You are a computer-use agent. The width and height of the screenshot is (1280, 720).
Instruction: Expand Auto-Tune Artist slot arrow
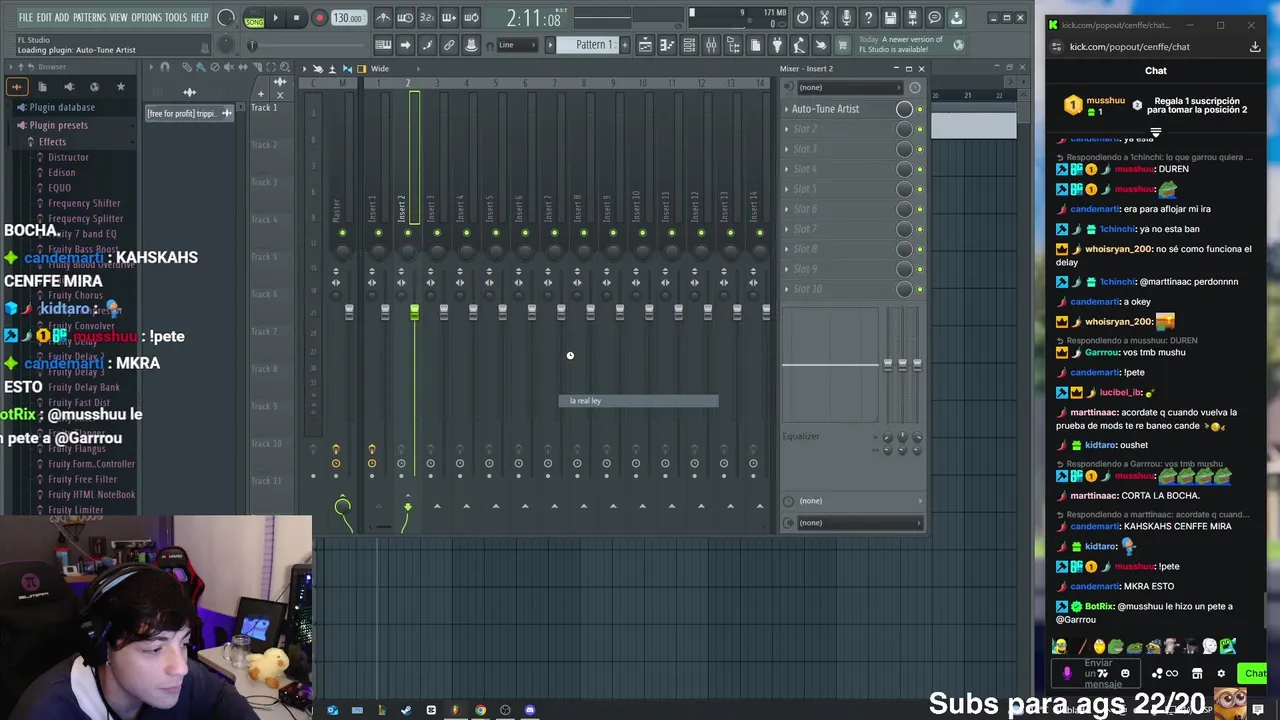click(x=786, y=109)
